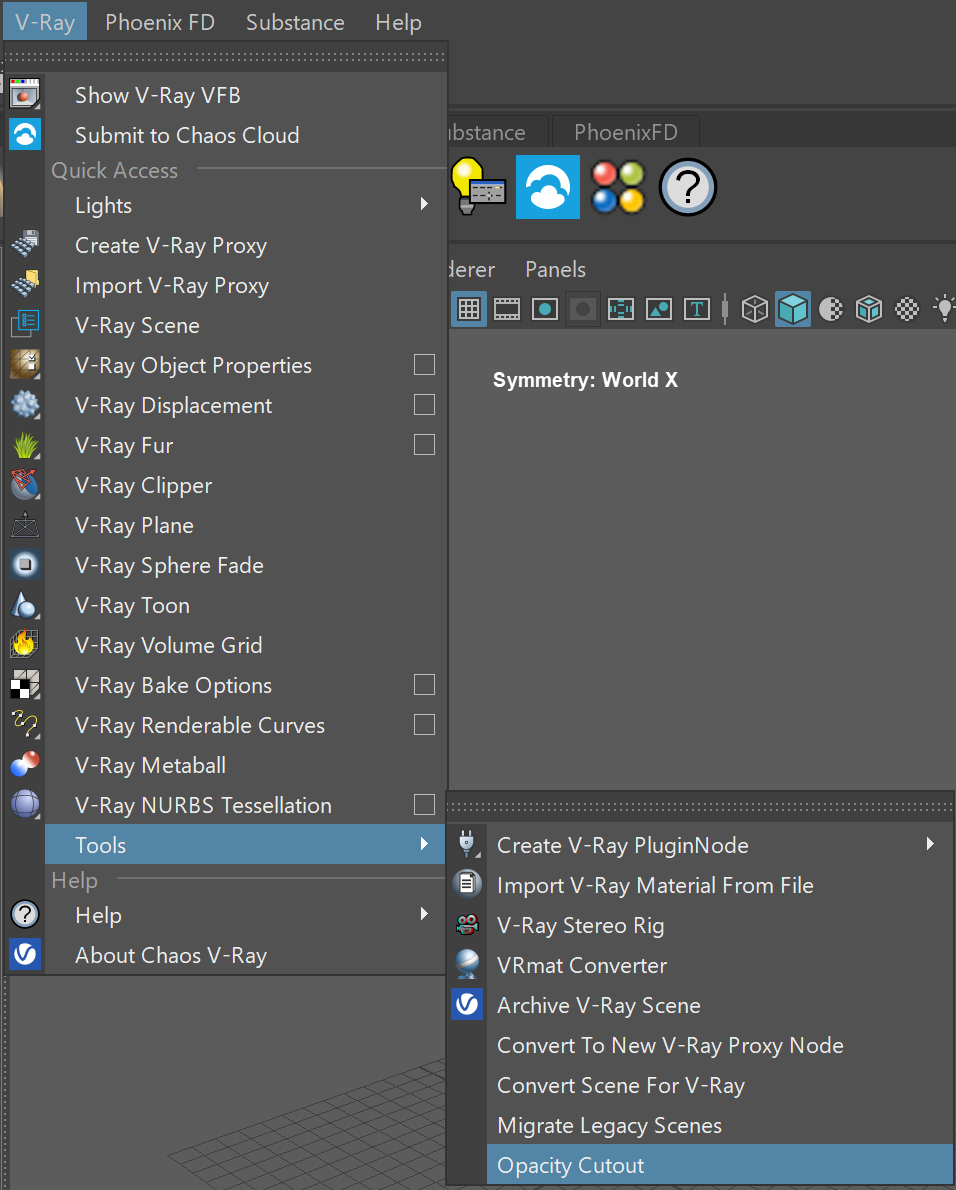Select Convert To New V-Ray Proxy Node
The image size is (956, 1190).
pyautogui.click(x=719, y=1045)
